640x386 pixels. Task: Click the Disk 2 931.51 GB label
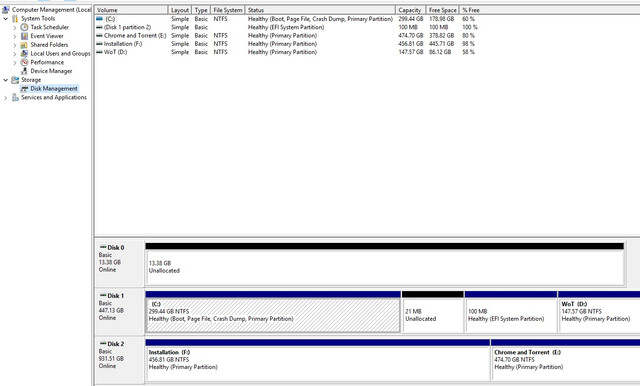click(x=111, y=358)
